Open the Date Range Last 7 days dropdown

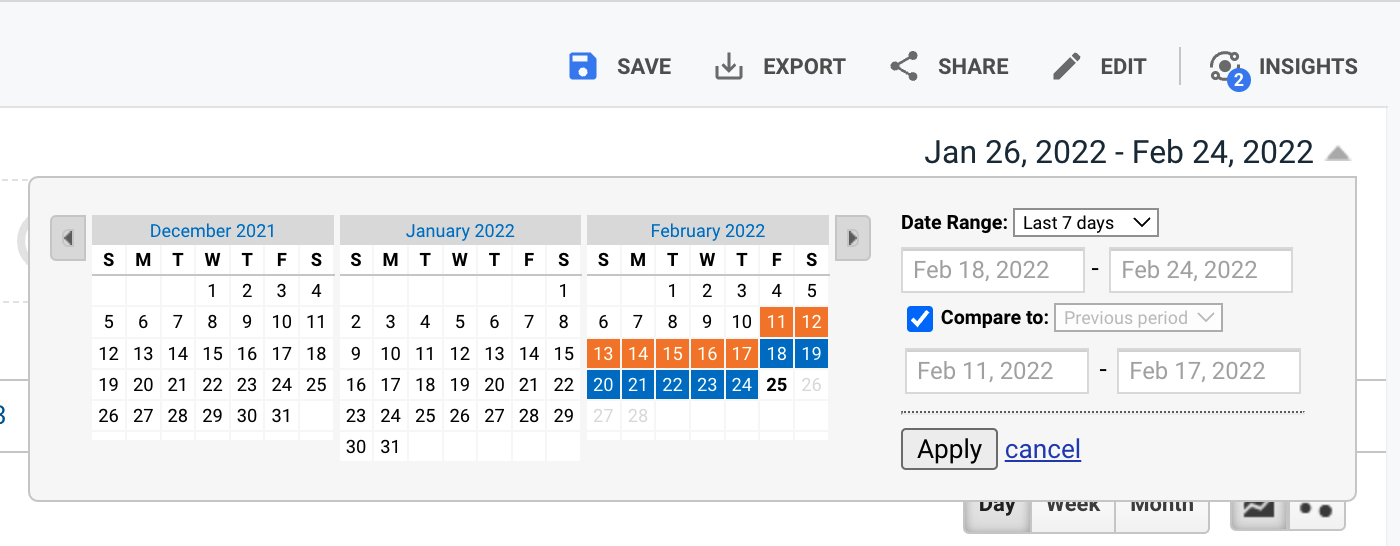click(1085, 223)
